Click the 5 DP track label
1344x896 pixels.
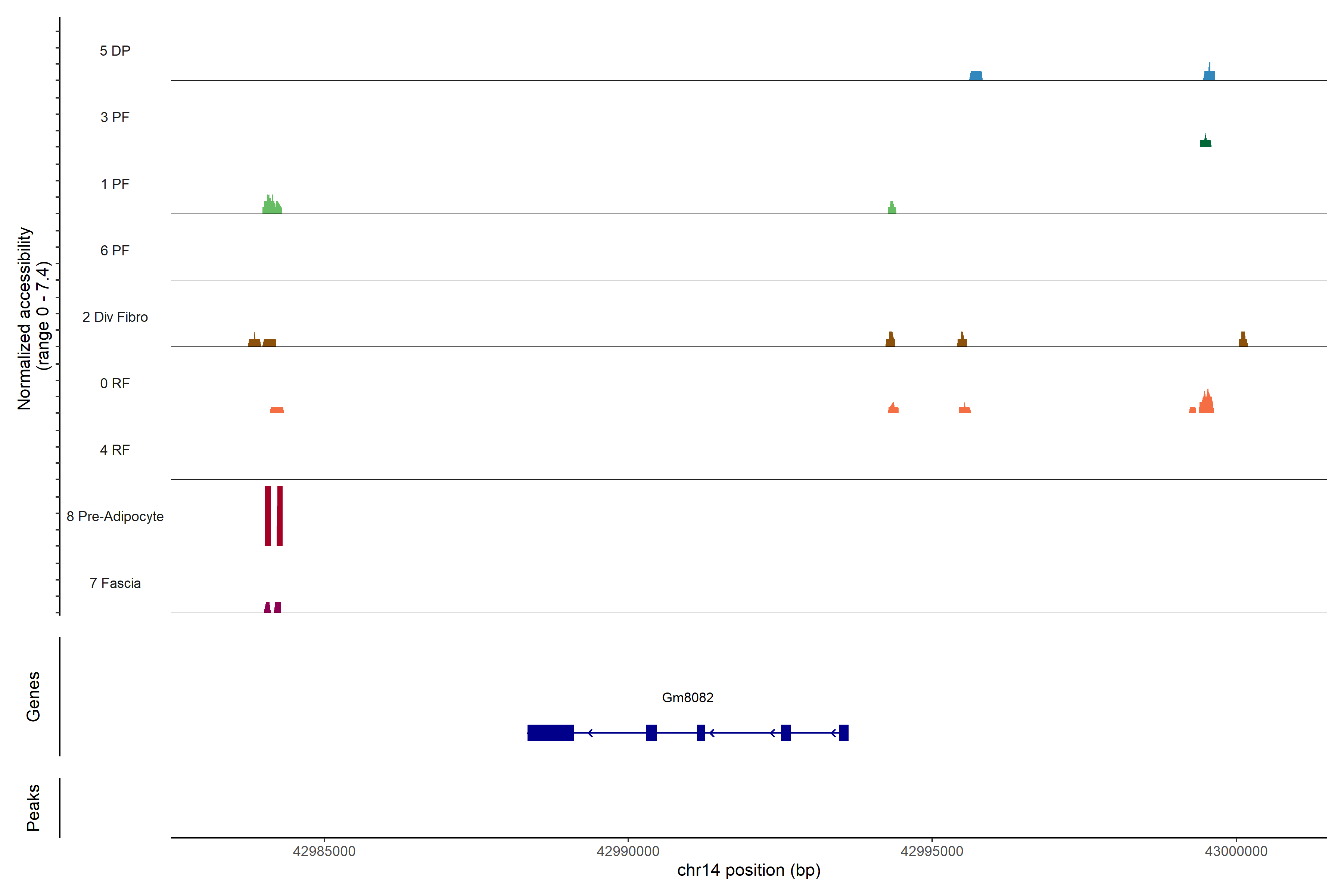click(x=115, y=51)
